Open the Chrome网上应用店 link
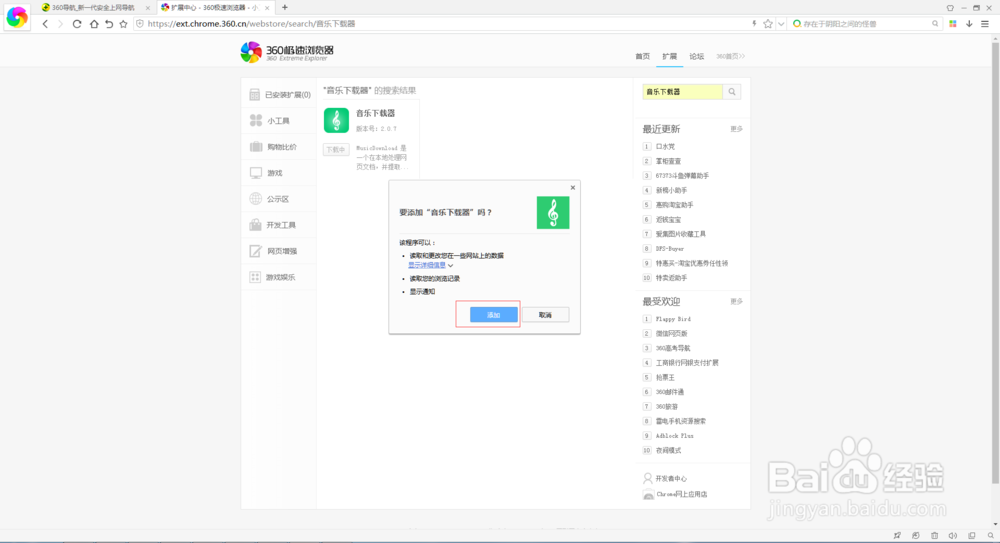The width and height of the screenshot is (1000, 543). (x=675, y=495)
